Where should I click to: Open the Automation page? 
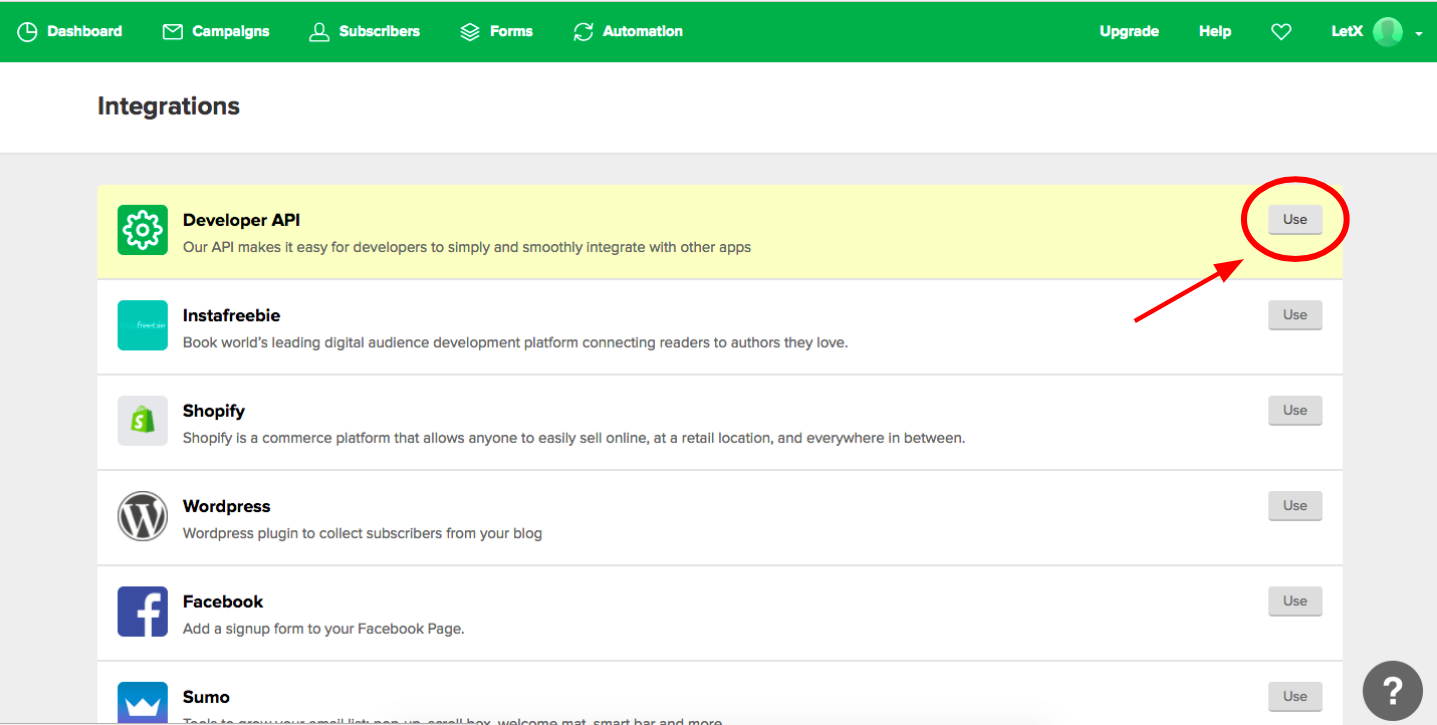[x=628, y=32]
